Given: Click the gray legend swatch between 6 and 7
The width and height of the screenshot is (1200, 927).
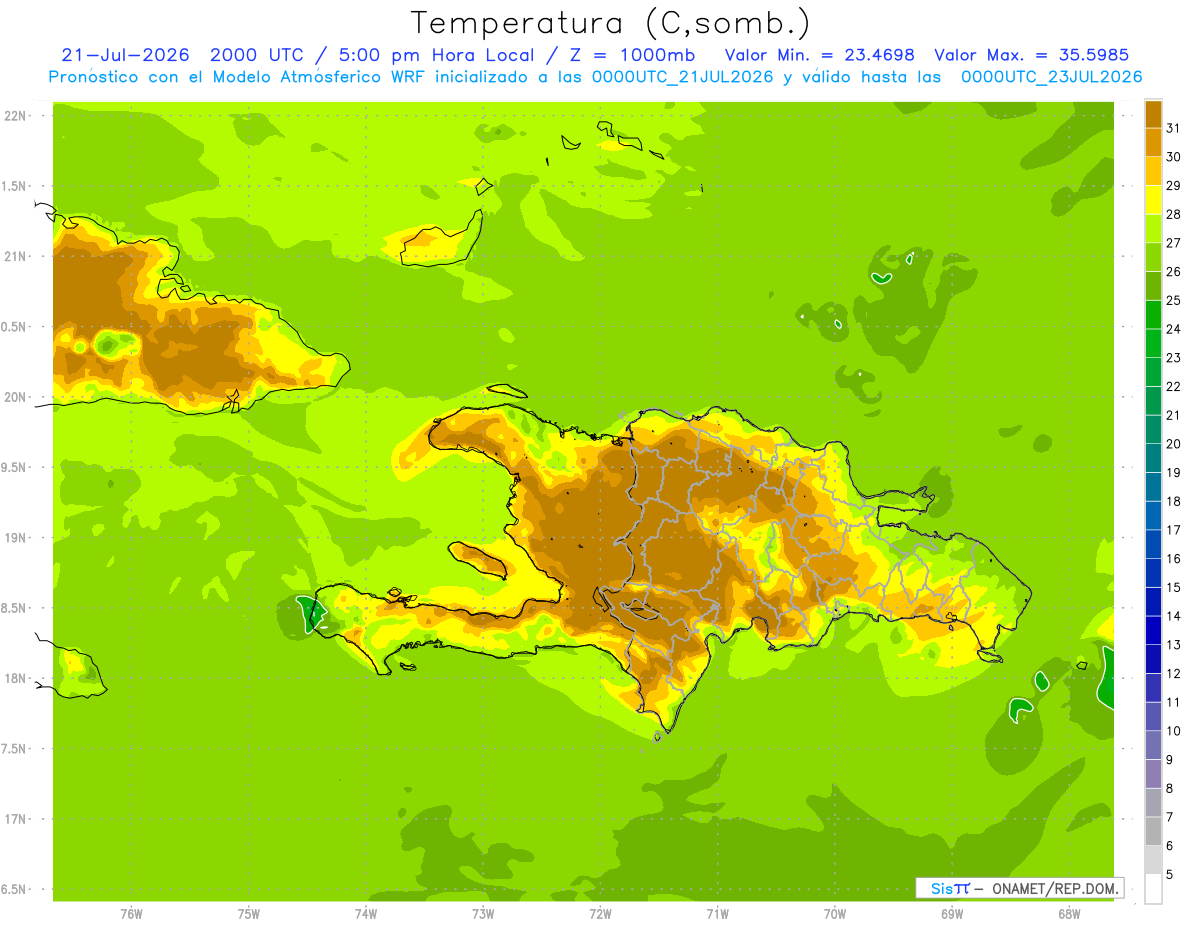Looking at the screenshot, I should click(x=1153, y=831).
